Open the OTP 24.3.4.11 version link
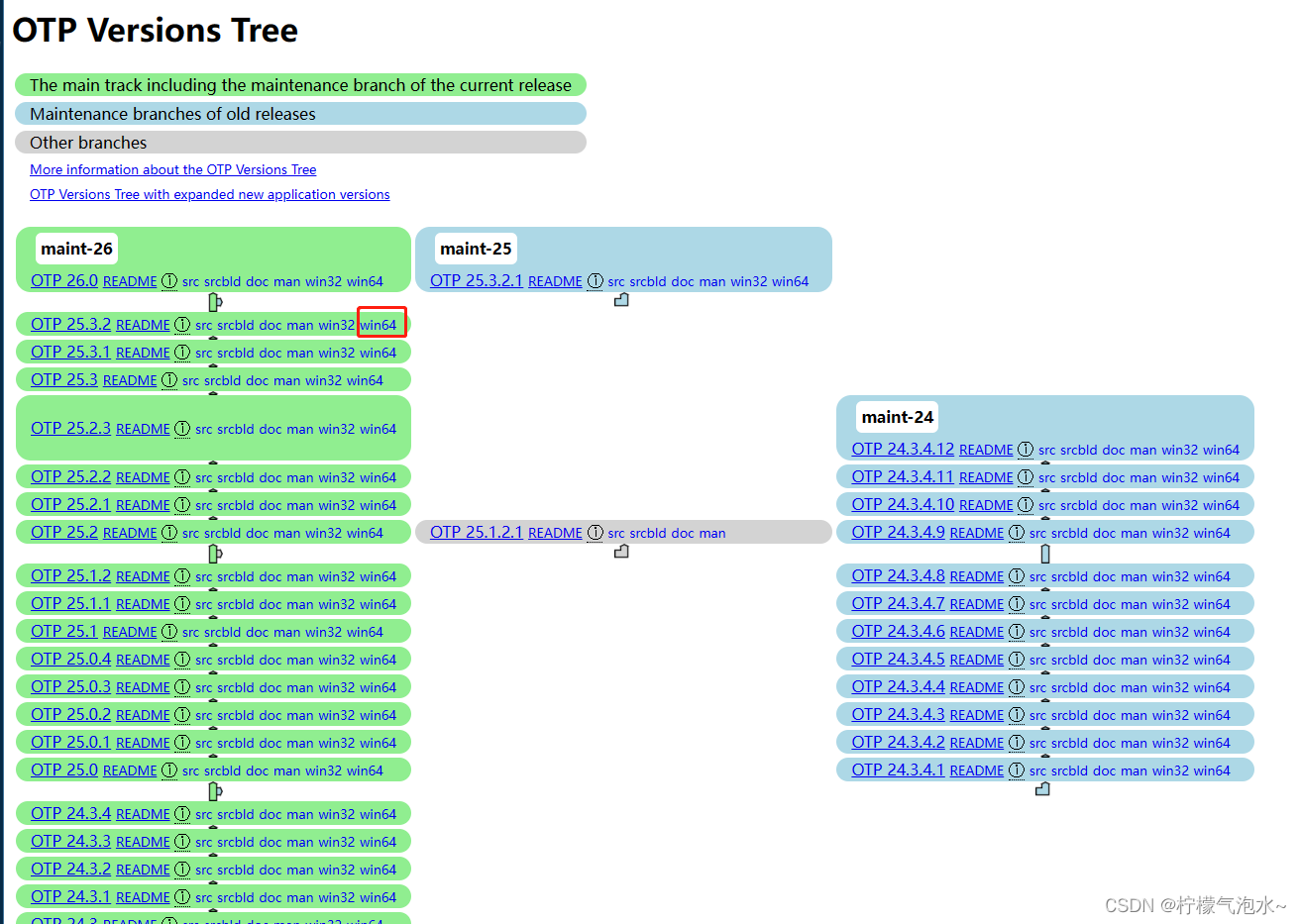Screen dimensions: 1301x924 coord(903,476)
